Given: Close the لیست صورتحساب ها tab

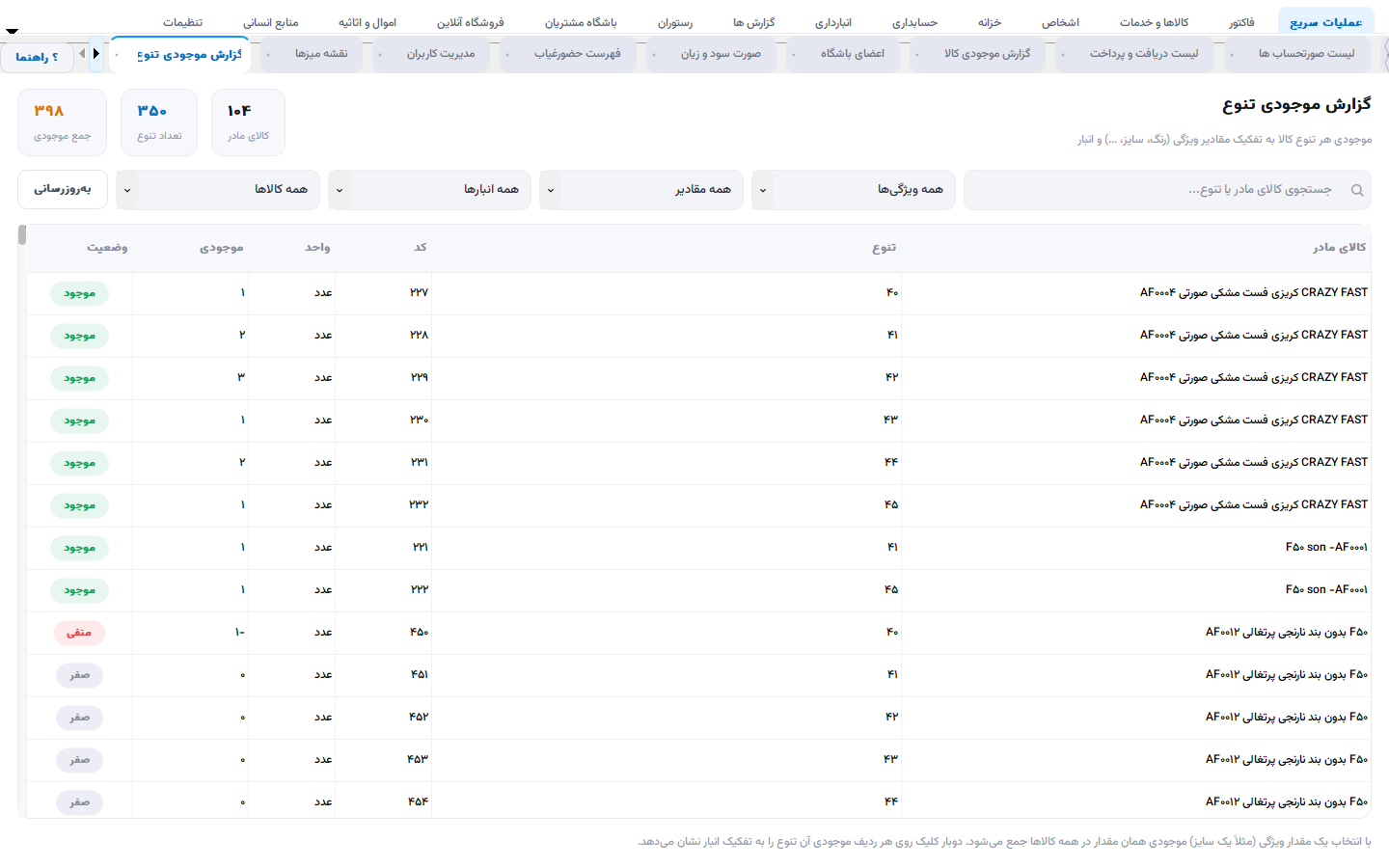Looking at the screenshot, I should tap(1232, 54).
